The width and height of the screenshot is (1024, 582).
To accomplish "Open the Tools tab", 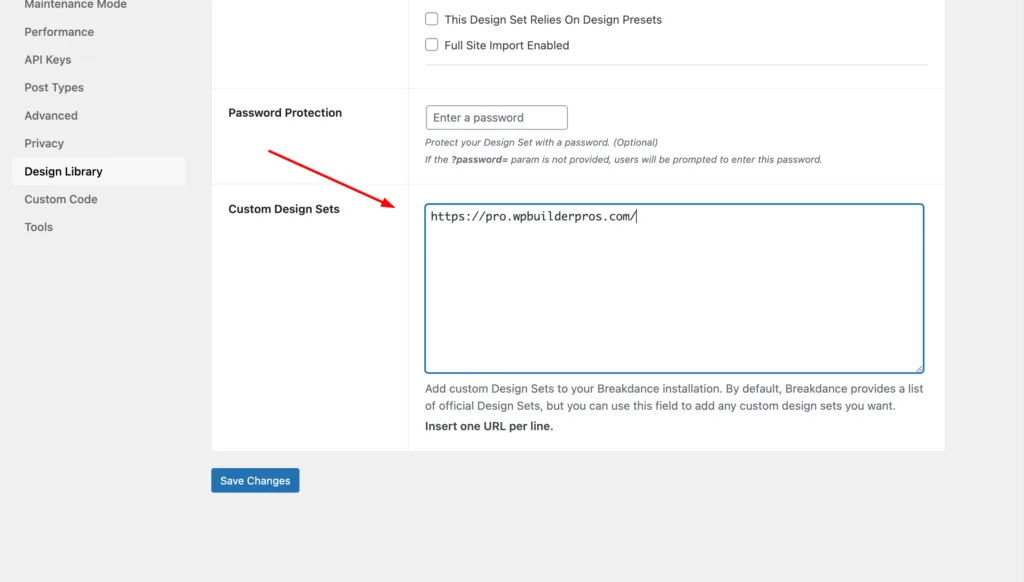I will point(39,227).
